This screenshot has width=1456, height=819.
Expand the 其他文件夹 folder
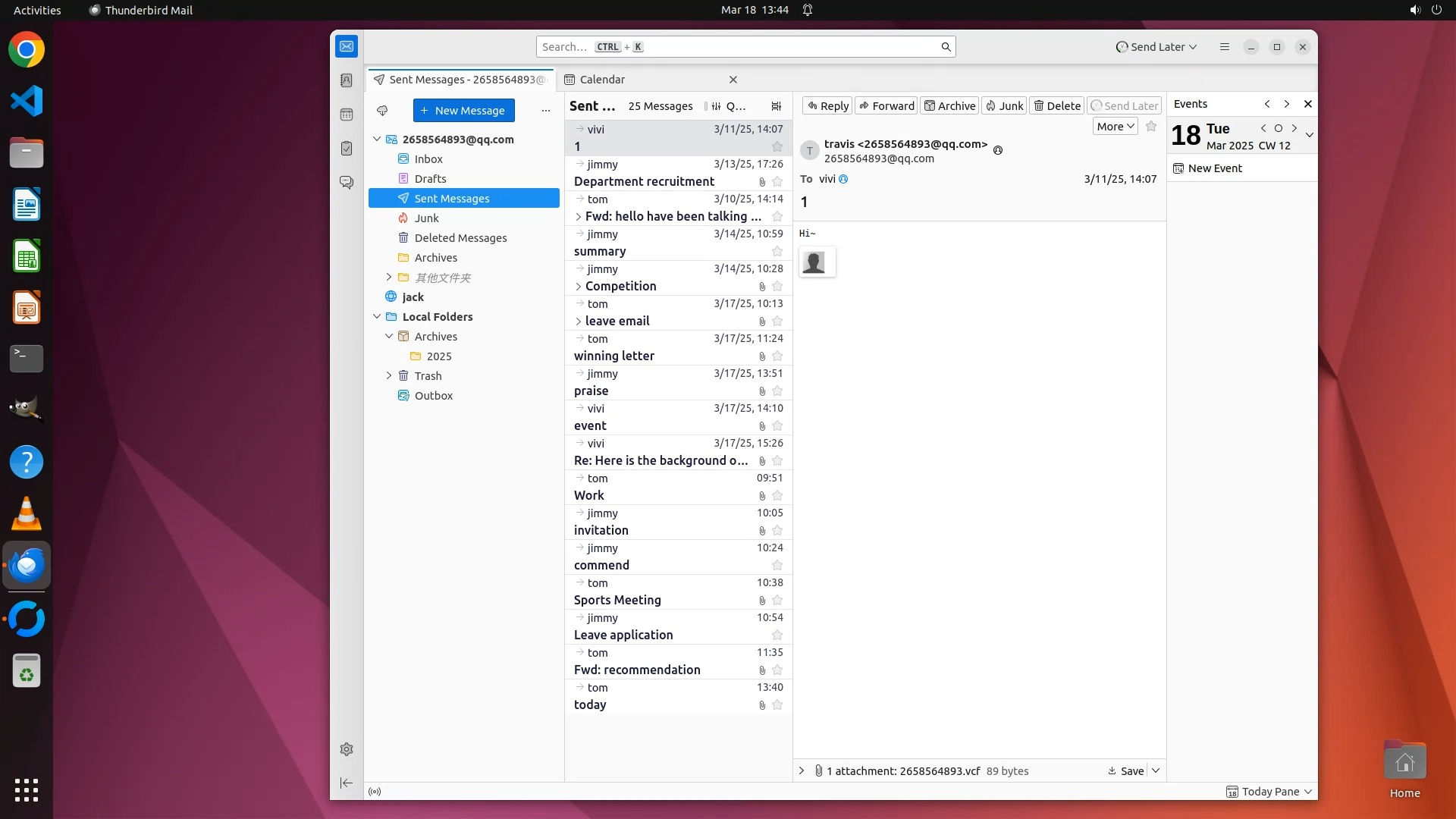[x=389, y=278]
